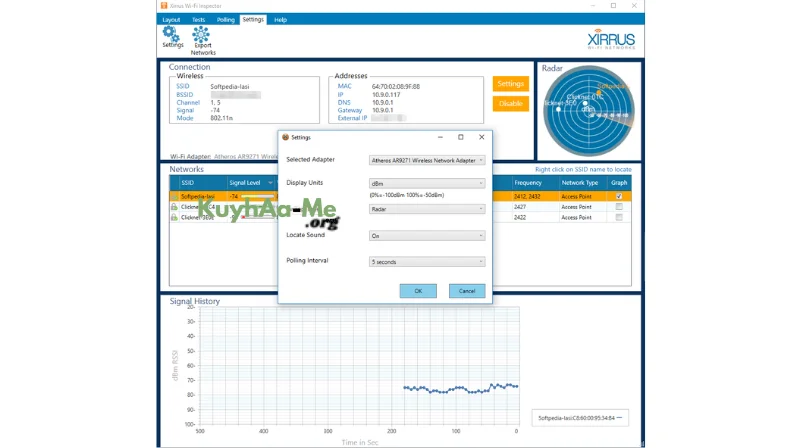
Task: Open the Signal Level column sort arrow
Action: point(270,183)
